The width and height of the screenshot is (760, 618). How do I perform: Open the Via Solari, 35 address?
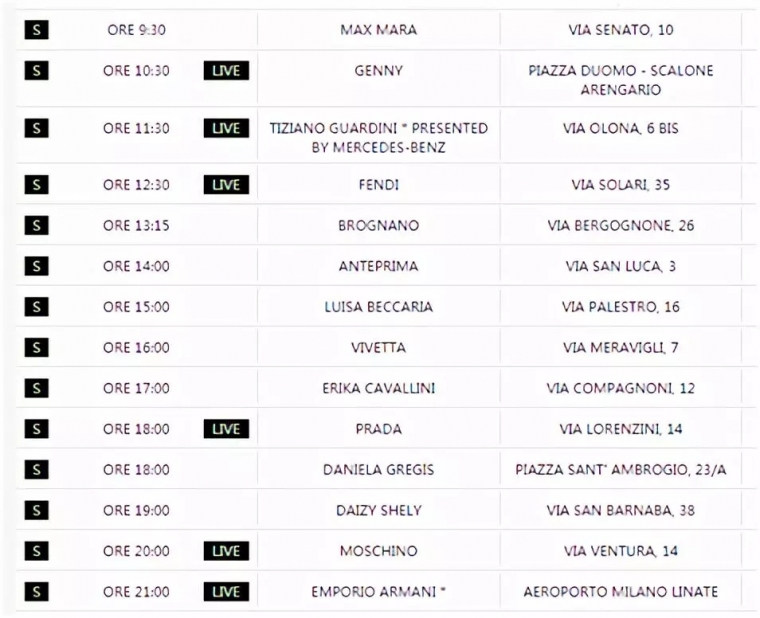tap(620, 185)
